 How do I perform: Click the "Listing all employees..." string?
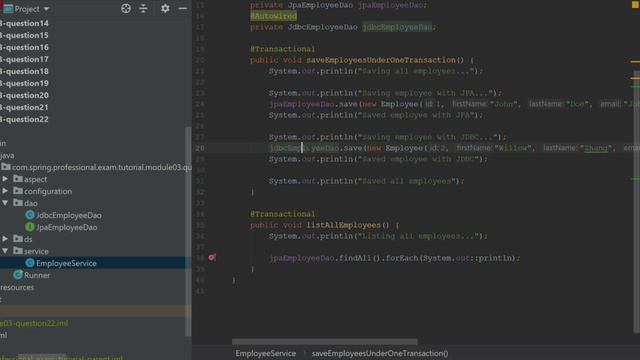point(418,236)
